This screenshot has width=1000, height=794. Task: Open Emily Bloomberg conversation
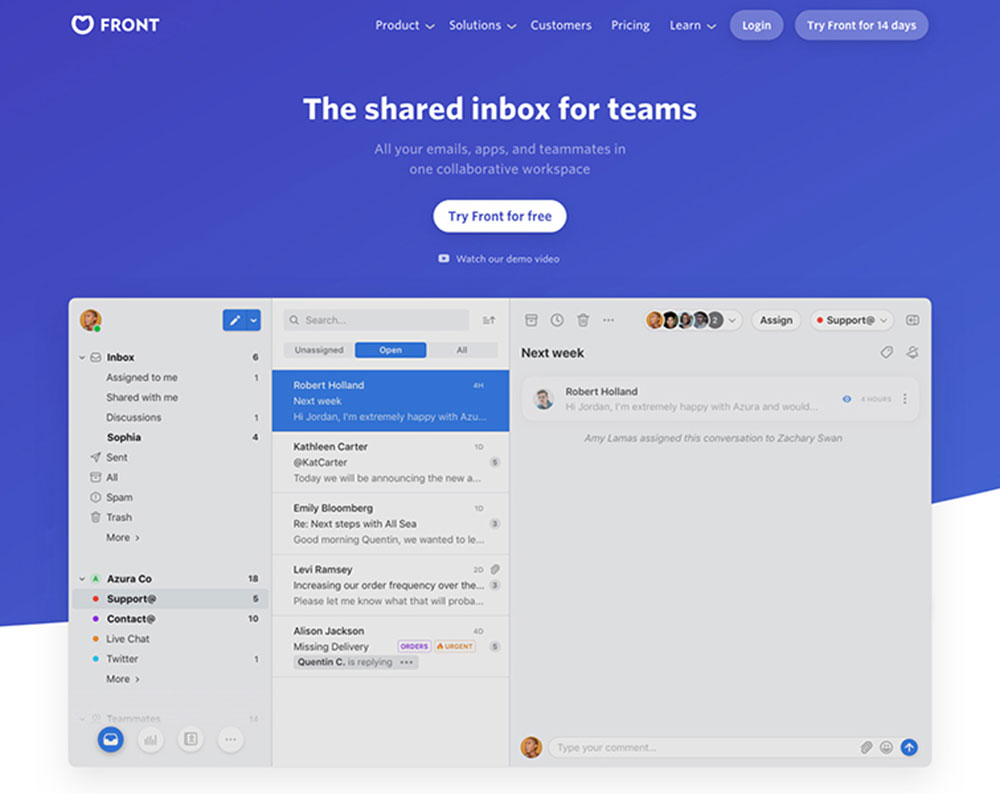(x=390, y=524)
